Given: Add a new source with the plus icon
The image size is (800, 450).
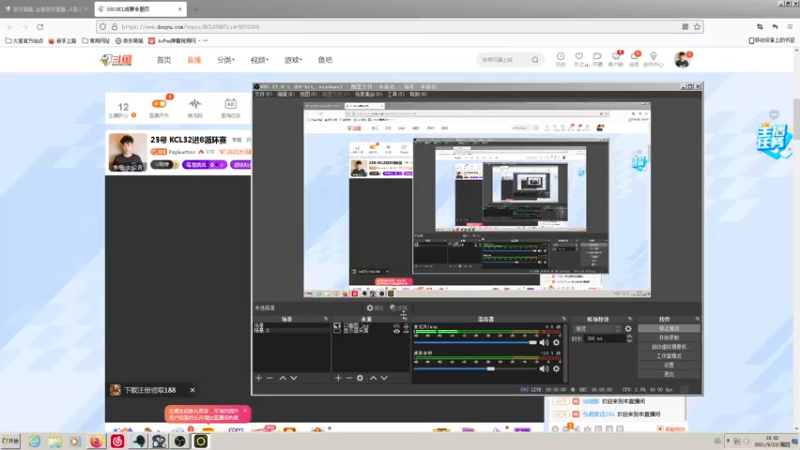Looking at the screenshot, I should [x=338, y=378].
